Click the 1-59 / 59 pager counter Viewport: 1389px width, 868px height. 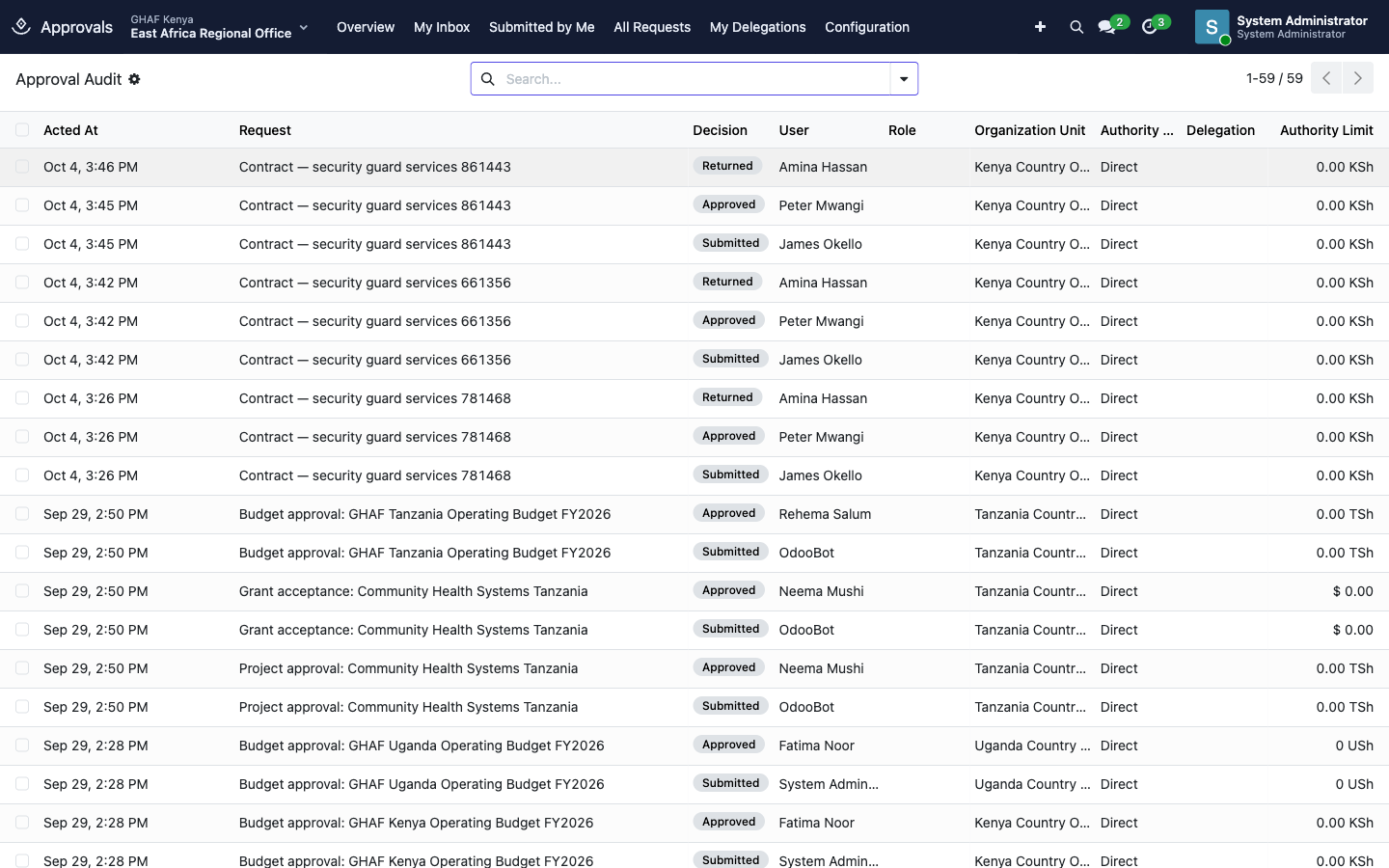click(1274, 78)
